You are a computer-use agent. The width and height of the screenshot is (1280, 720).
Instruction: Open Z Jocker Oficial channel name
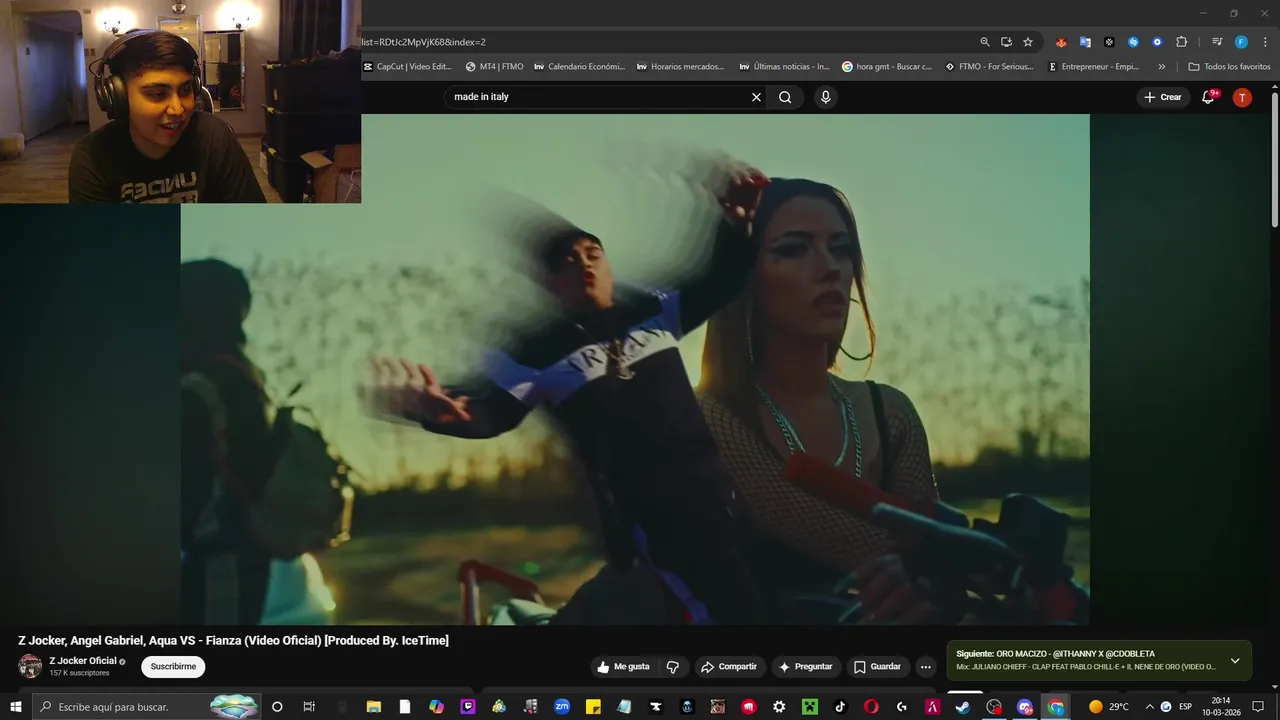coord(83,661)
